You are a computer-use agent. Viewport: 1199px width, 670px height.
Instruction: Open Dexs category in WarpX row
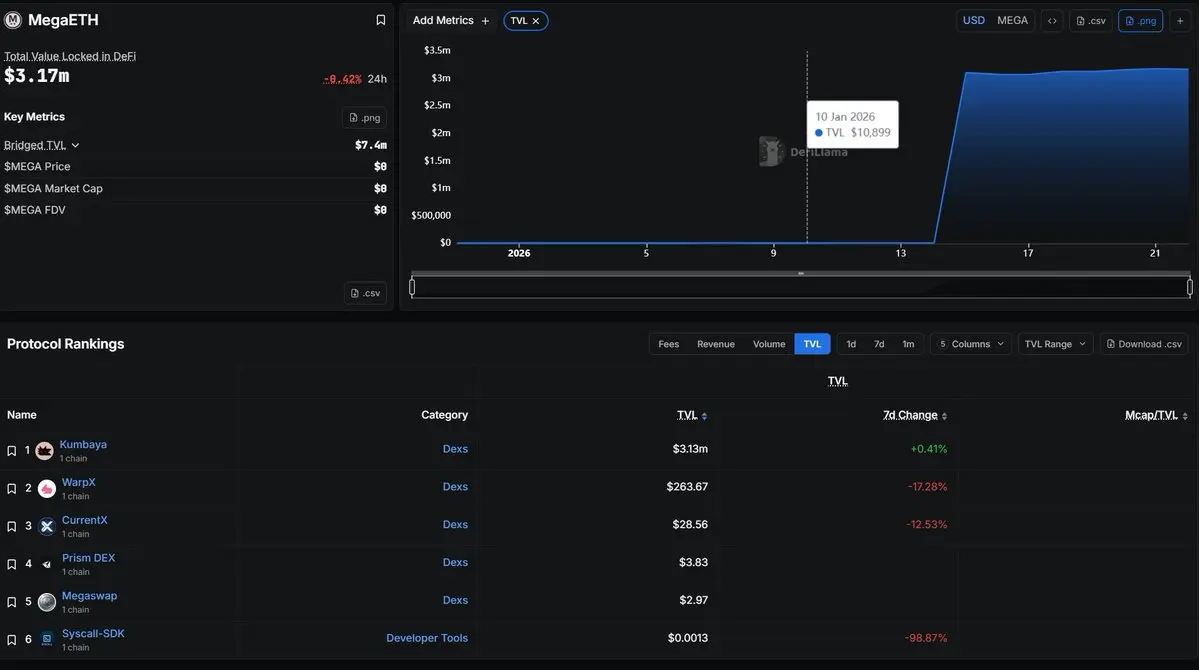(455, 486)
